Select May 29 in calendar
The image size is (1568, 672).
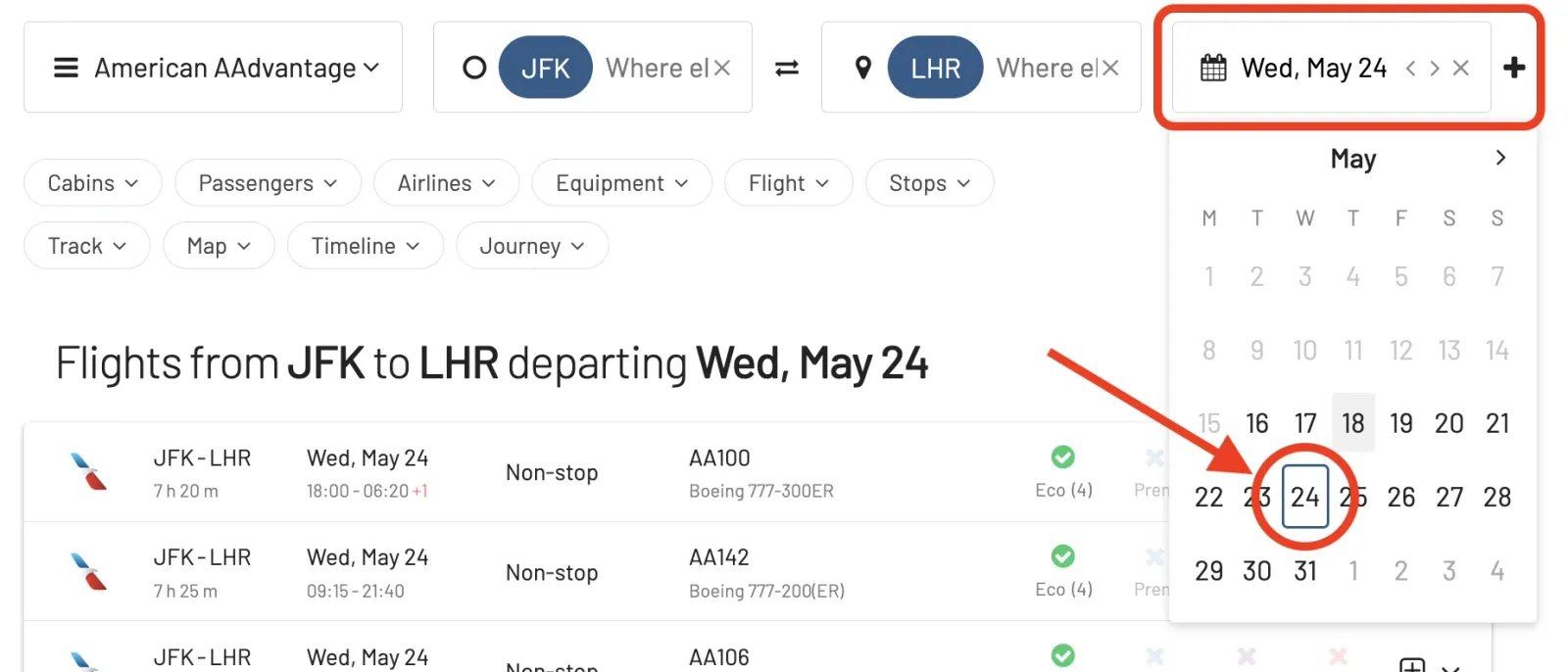(1209, 571)
